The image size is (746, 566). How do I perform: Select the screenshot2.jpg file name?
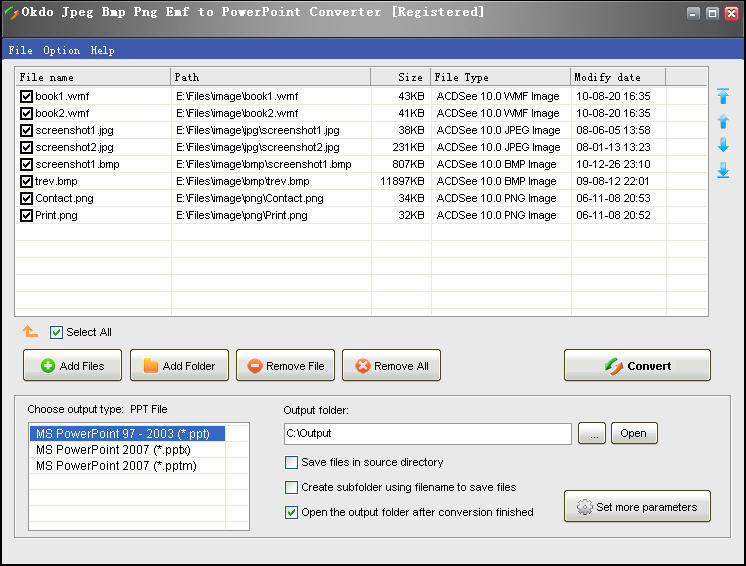pos(74,147)
